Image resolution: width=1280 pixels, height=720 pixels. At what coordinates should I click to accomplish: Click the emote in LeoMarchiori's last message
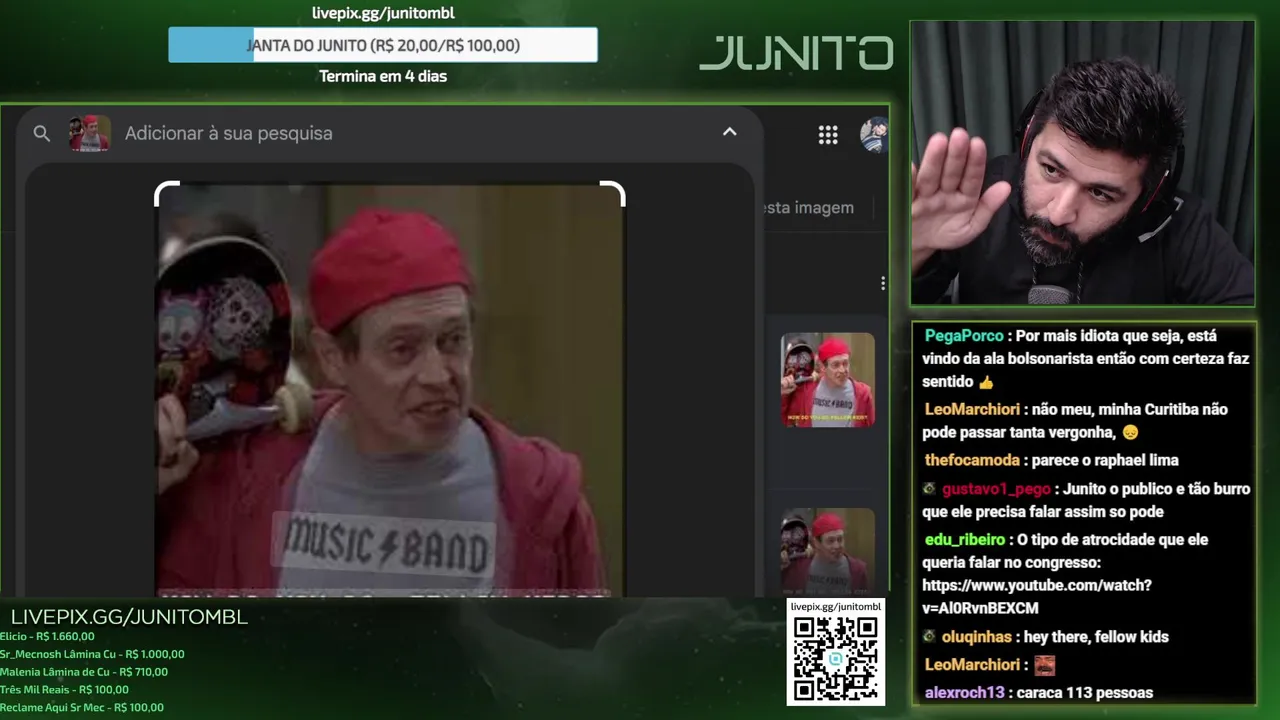1044,665
